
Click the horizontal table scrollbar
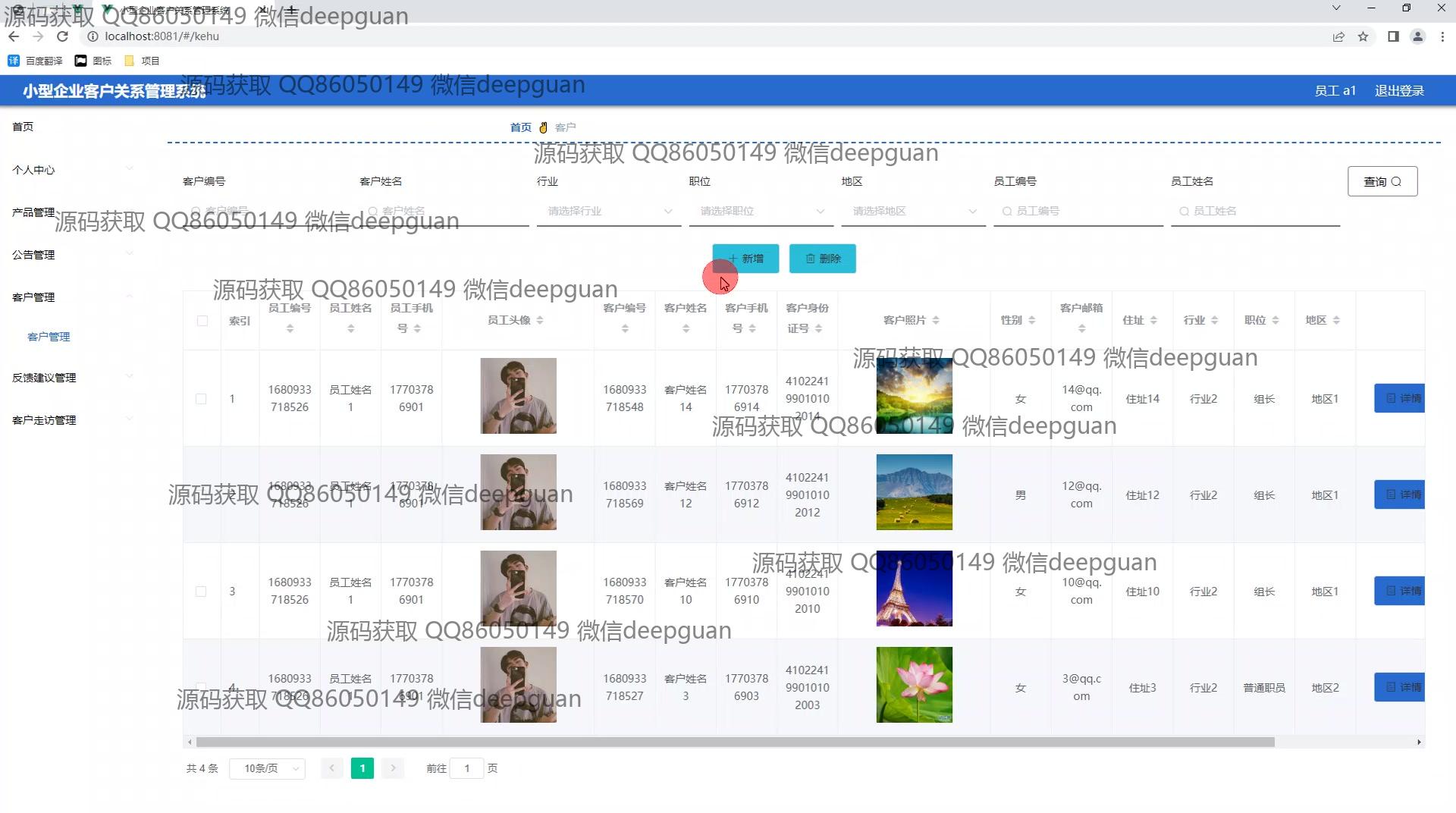734,742
